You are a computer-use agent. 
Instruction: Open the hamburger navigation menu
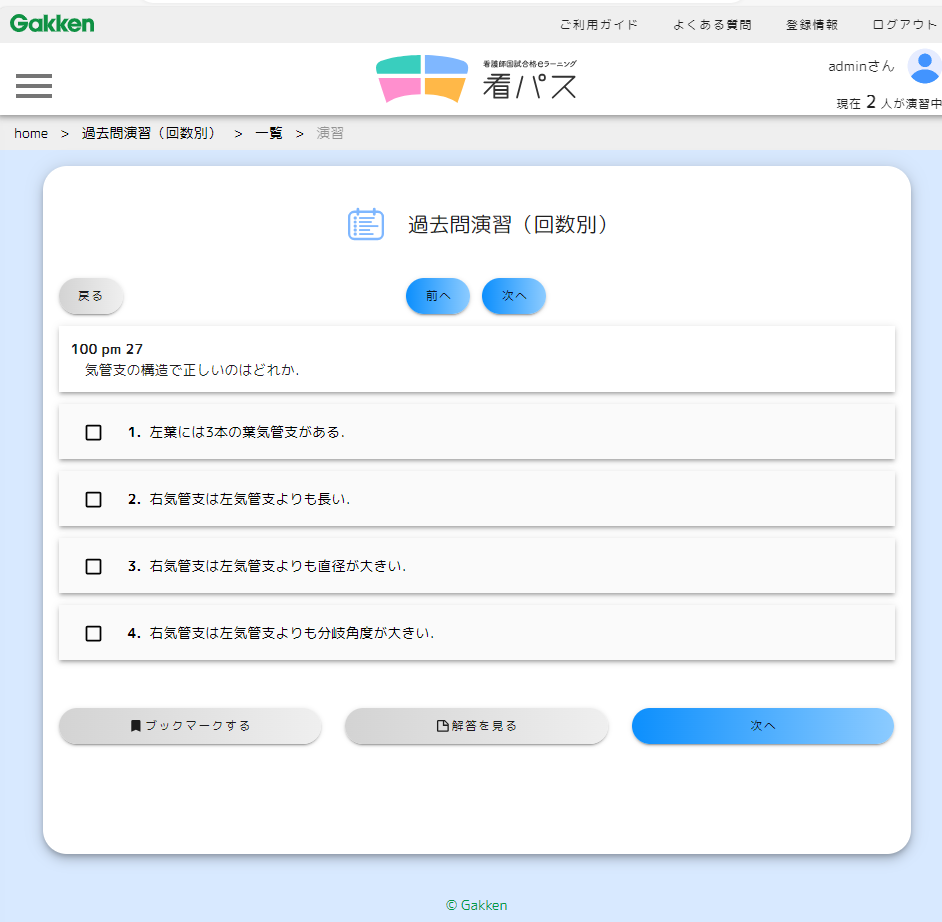tap(33, 86)
